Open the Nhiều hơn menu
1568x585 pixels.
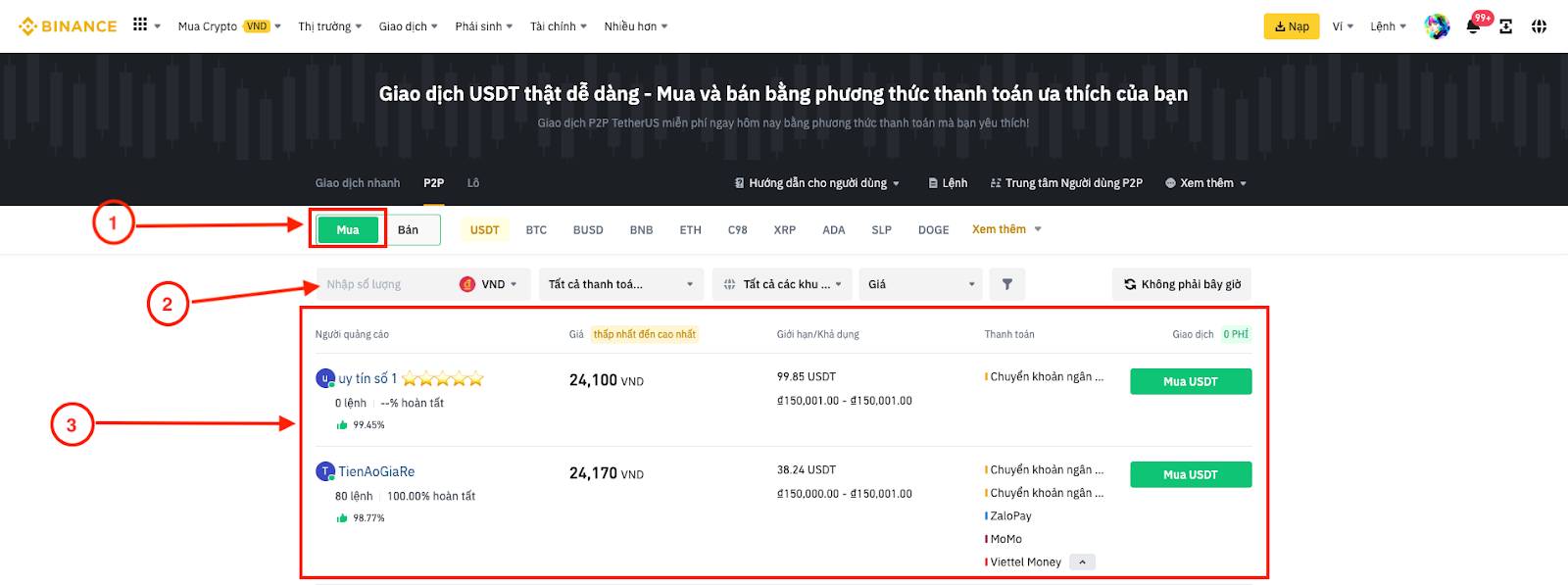(636, 26)
